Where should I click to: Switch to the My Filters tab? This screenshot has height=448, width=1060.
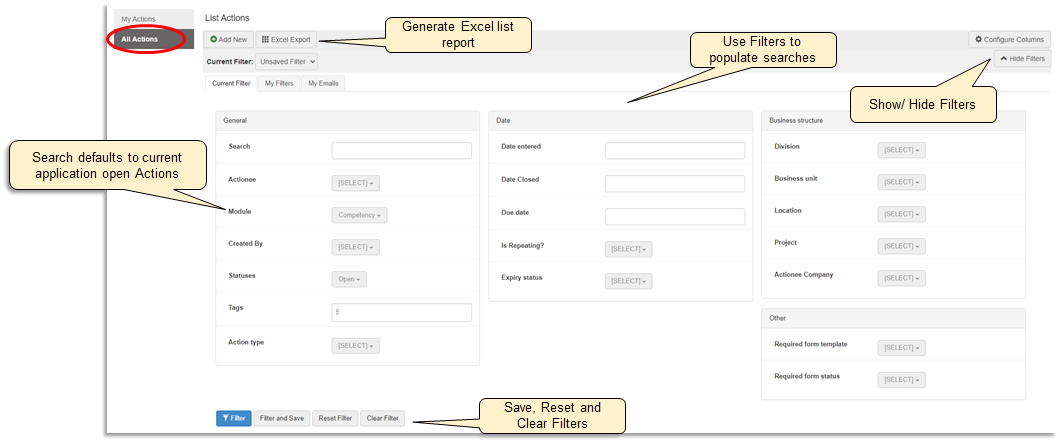[x=279, y=84]
